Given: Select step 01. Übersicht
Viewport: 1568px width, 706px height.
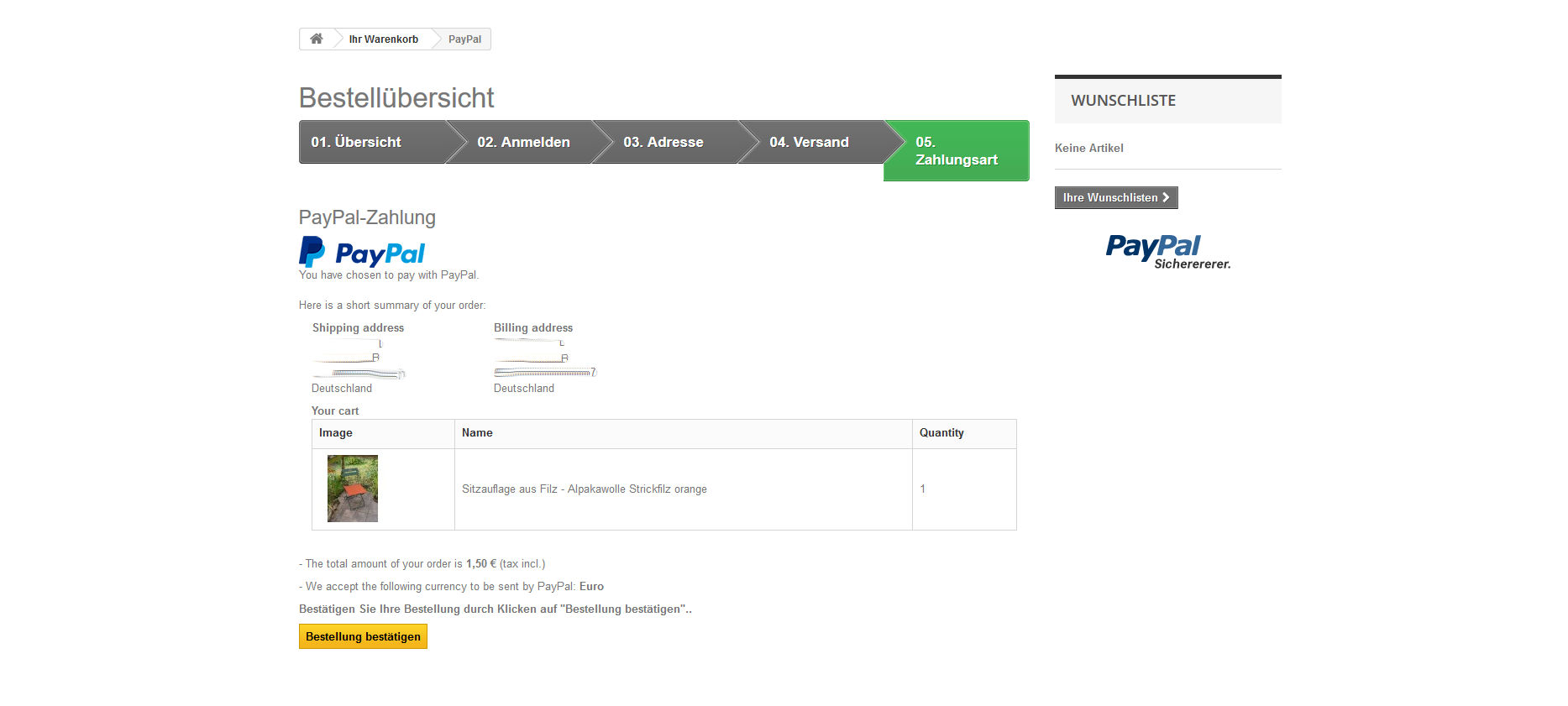Looking at the screenshot, I should (x=371, y=142).
